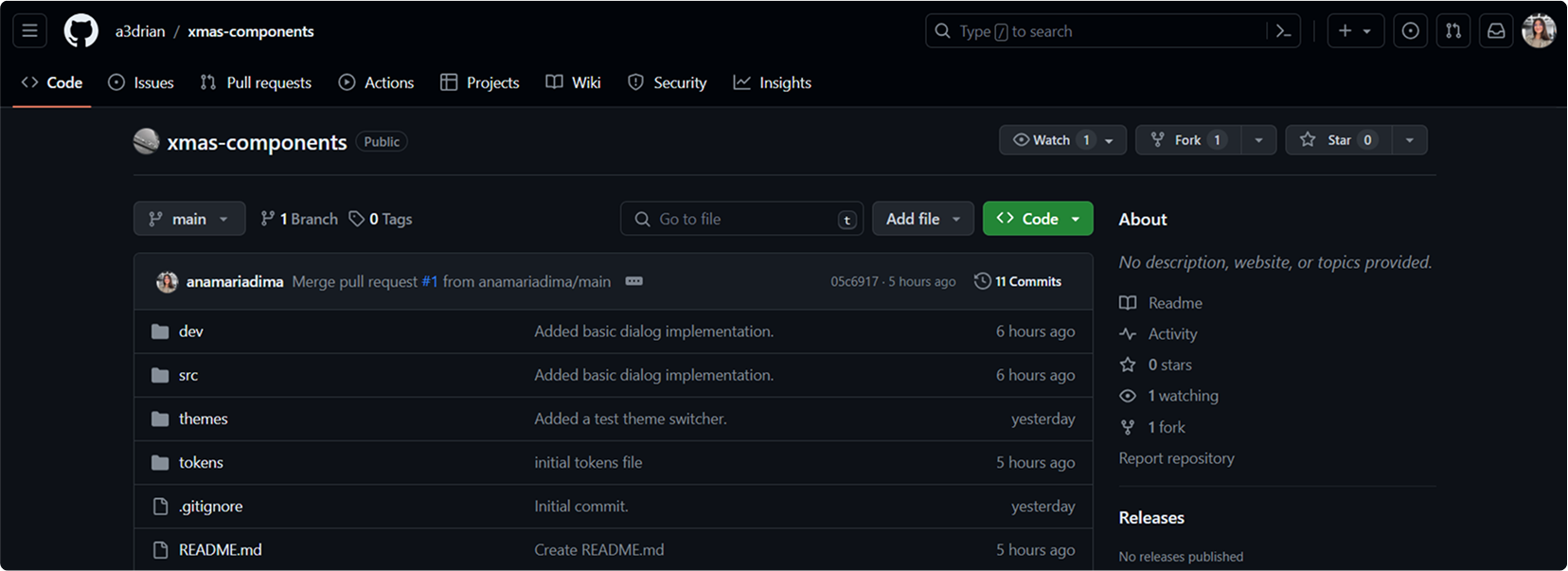This screenshot has width=1568, height=571.
Task: Open the user profile avatar menu
Action: pos(1539,31)
